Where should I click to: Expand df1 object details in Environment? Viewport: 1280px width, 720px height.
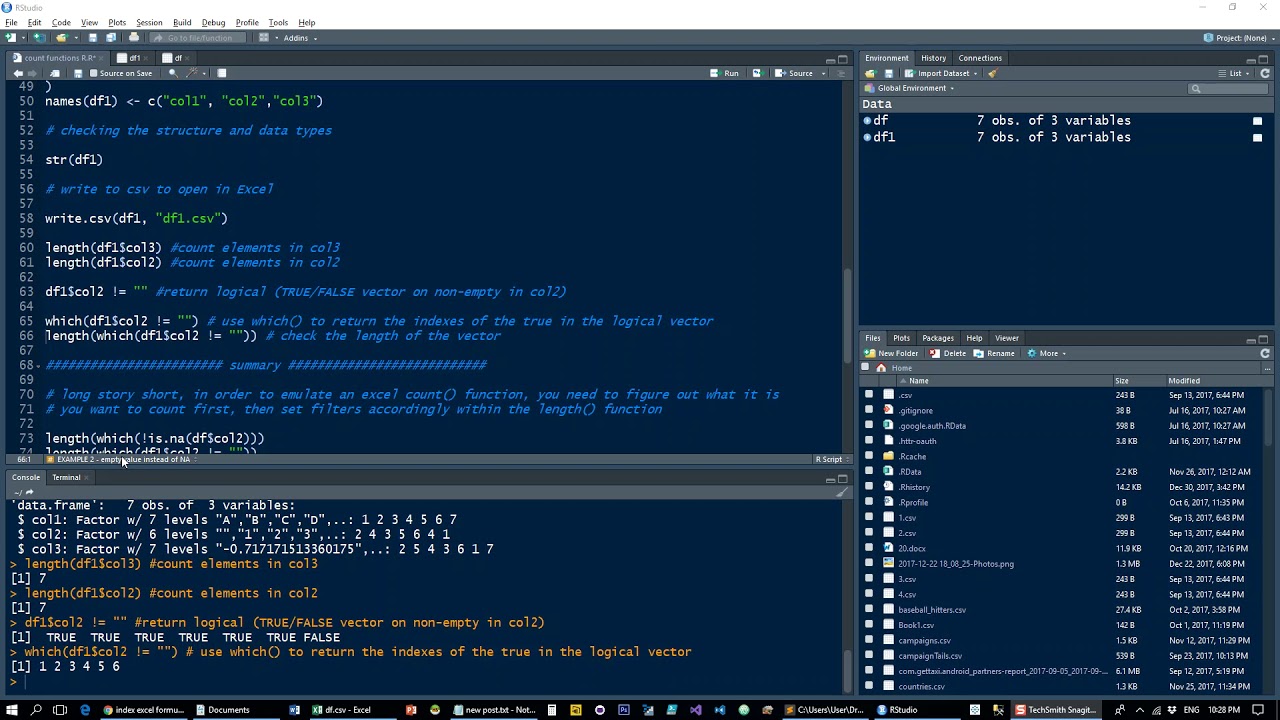point(867,137)
